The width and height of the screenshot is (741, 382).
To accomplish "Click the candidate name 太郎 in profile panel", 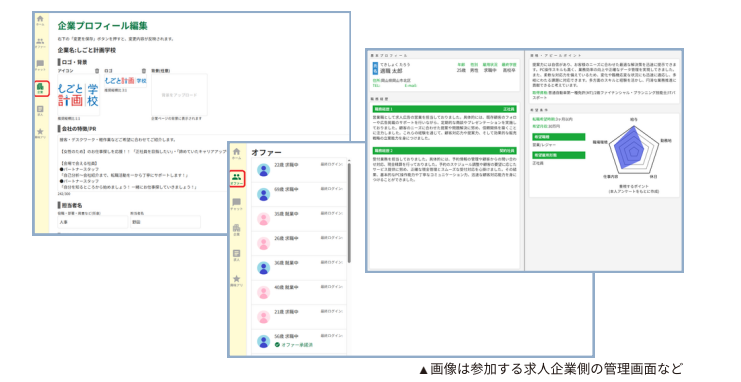I will click(x=397, y=71).
